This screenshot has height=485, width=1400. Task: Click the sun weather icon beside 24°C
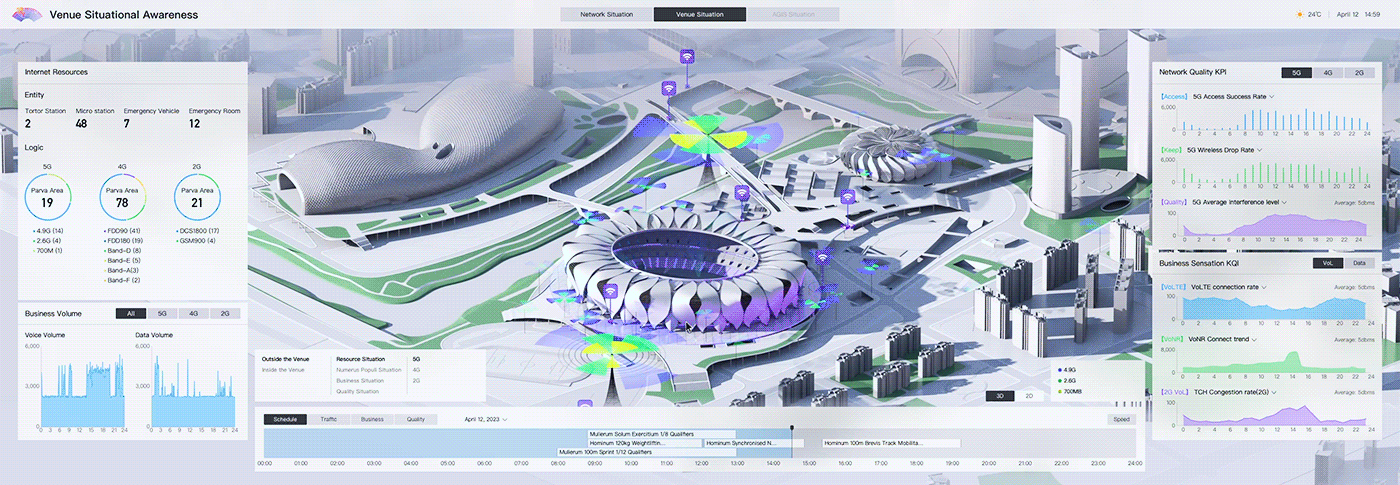click(1300, 15)
